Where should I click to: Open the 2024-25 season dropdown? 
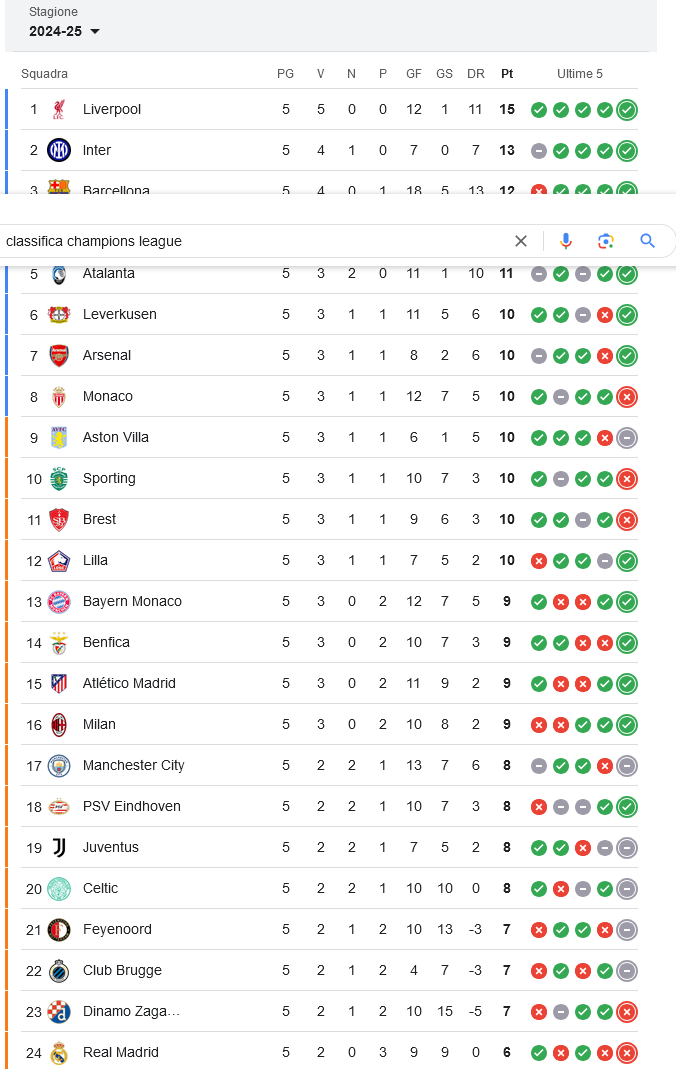pyautogui.click(x=65, y=31)
